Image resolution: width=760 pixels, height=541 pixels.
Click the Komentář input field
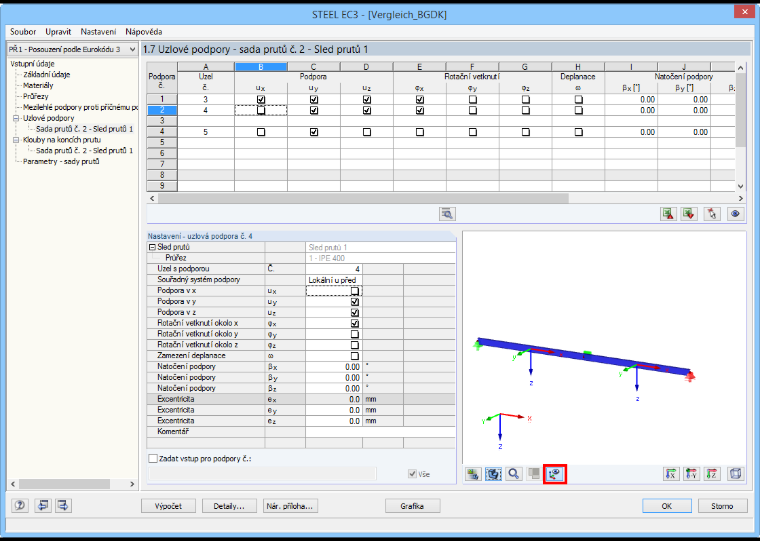(380, 431)
